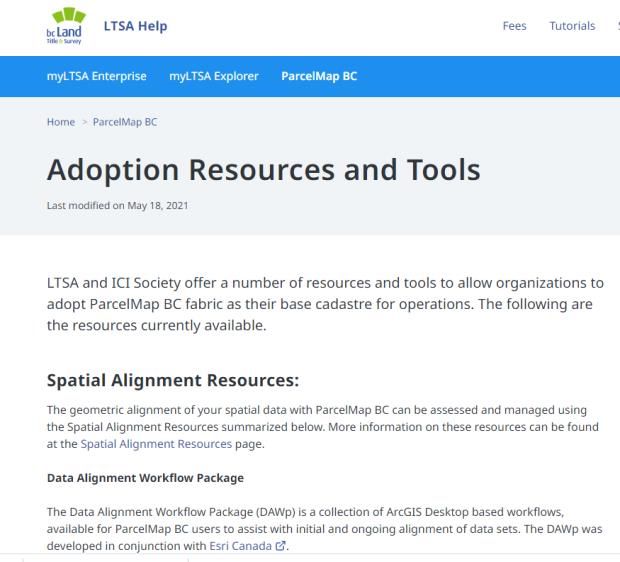Open ParcelMap BC breadcrumb link
This screenshot has height=562, width=620.
point(125,122)
